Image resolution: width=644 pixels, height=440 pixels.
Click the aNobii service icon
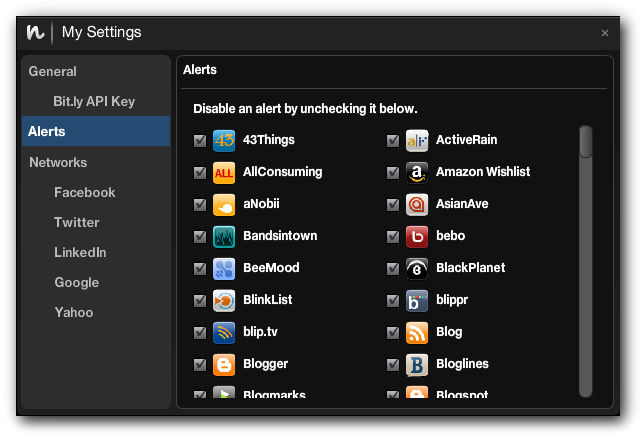[x=224, y=205]
